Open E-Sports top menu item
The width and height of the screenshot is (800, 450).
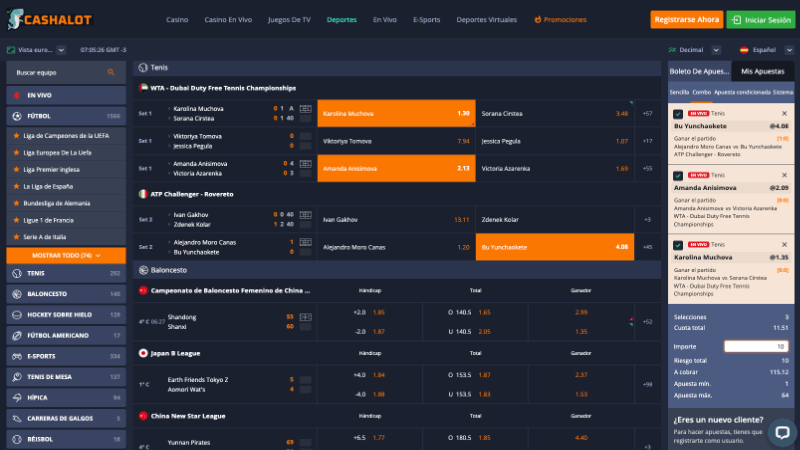(427, 19)
